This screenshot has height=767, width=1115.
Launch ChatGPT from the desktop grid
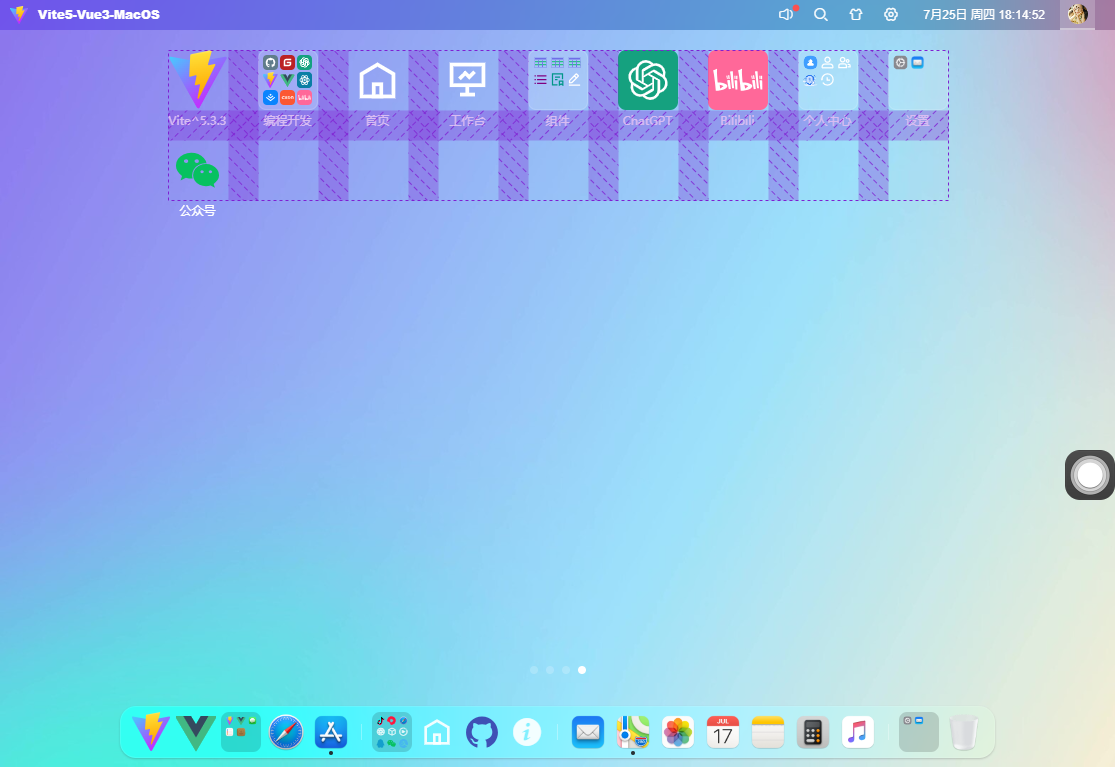[648, 80]
